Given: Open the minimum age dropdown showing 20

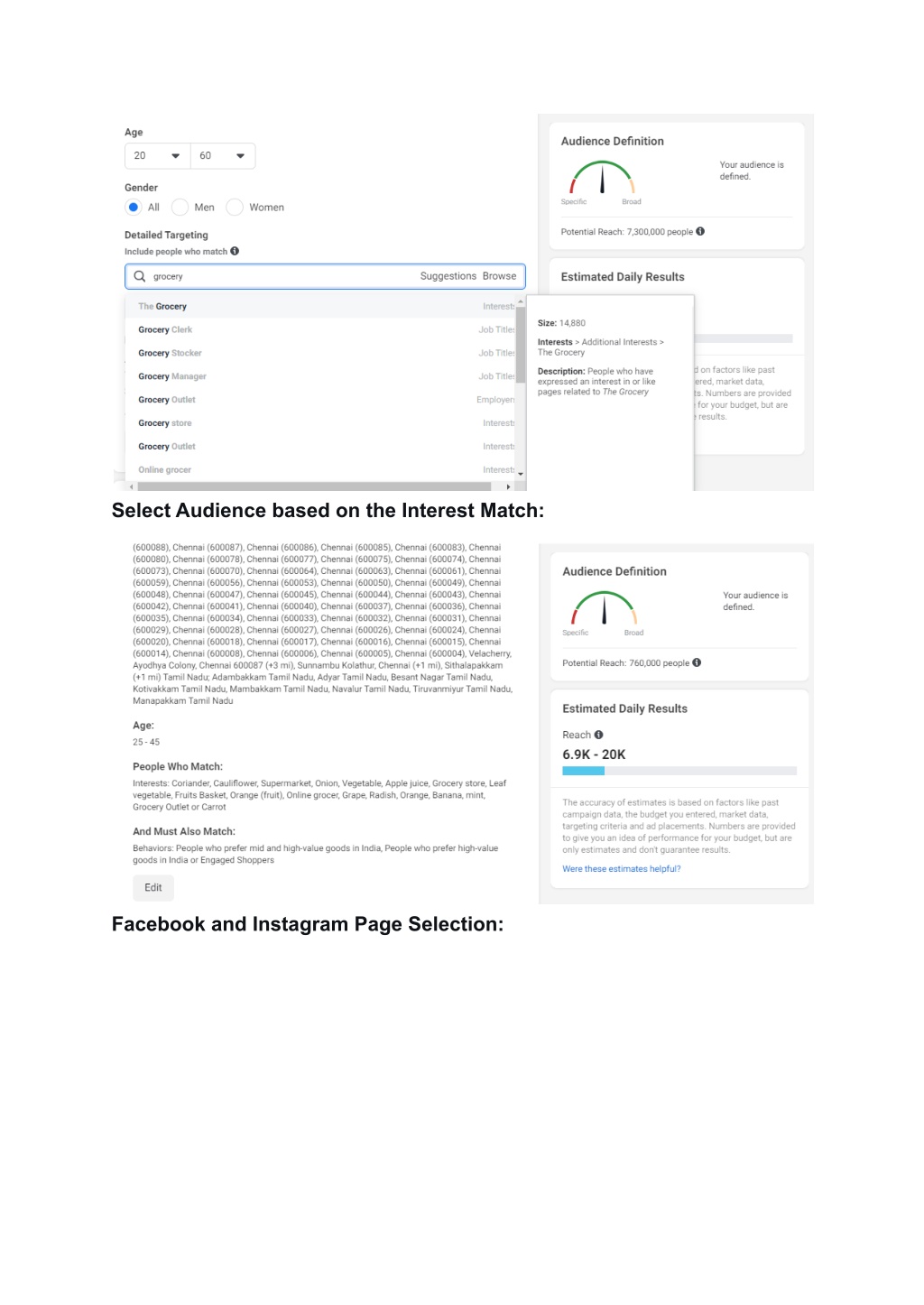Looking at the screenshot, I should (x=157, y=156).
